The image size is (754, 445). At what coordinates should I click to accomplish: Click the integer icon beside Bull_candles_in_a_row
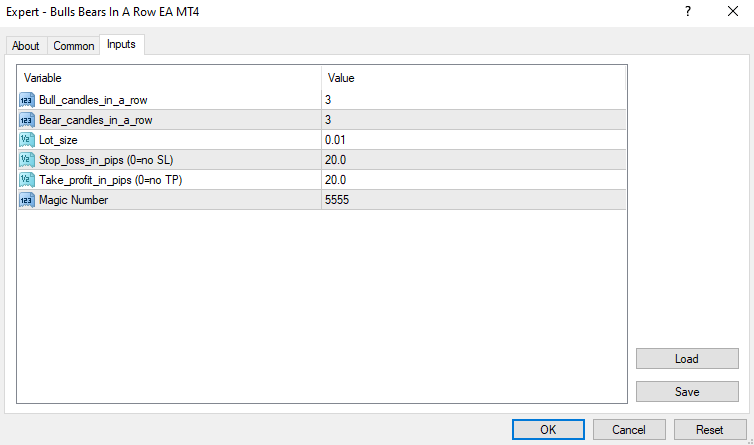pos(26,100)
